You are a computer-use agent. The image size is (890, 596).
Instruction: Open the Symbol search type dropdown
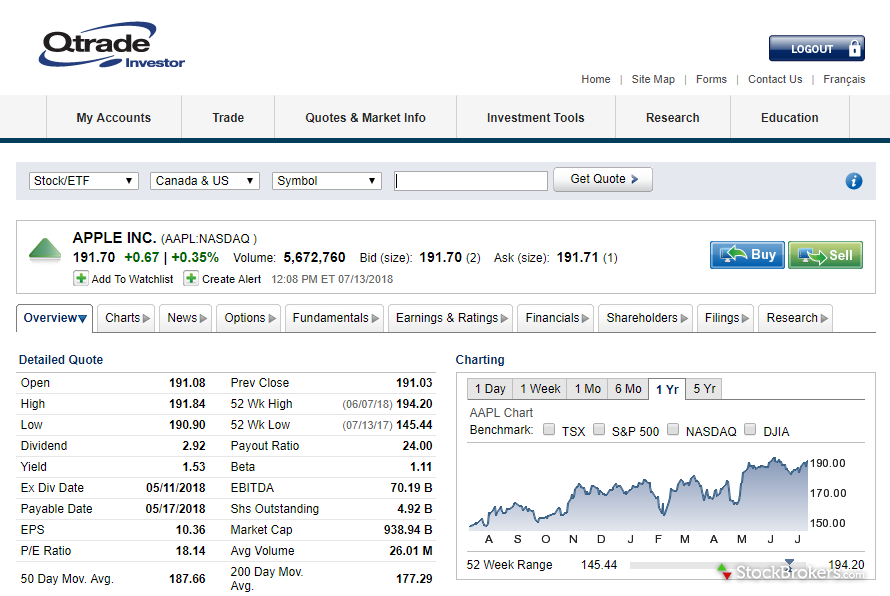click(327, 181)
